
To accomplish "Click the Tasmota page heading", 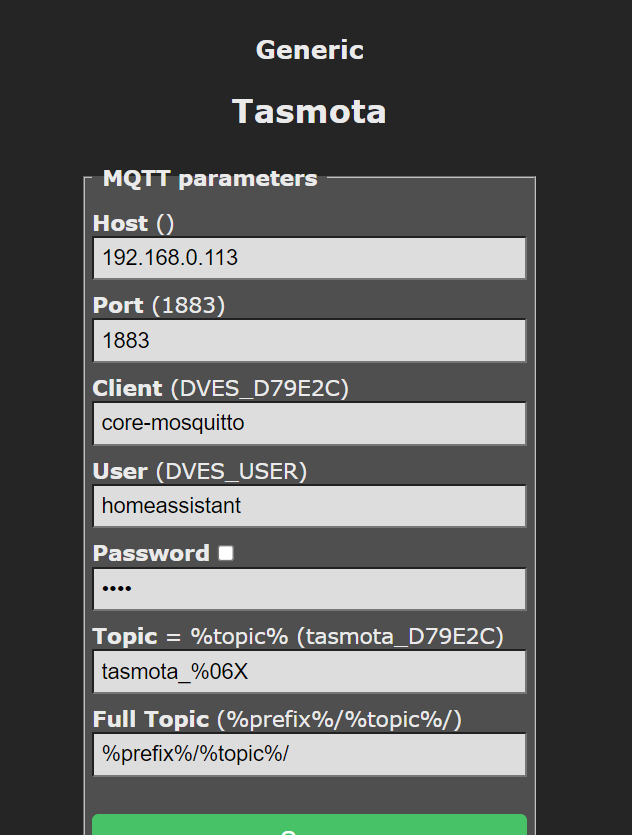I will (309, 111).
